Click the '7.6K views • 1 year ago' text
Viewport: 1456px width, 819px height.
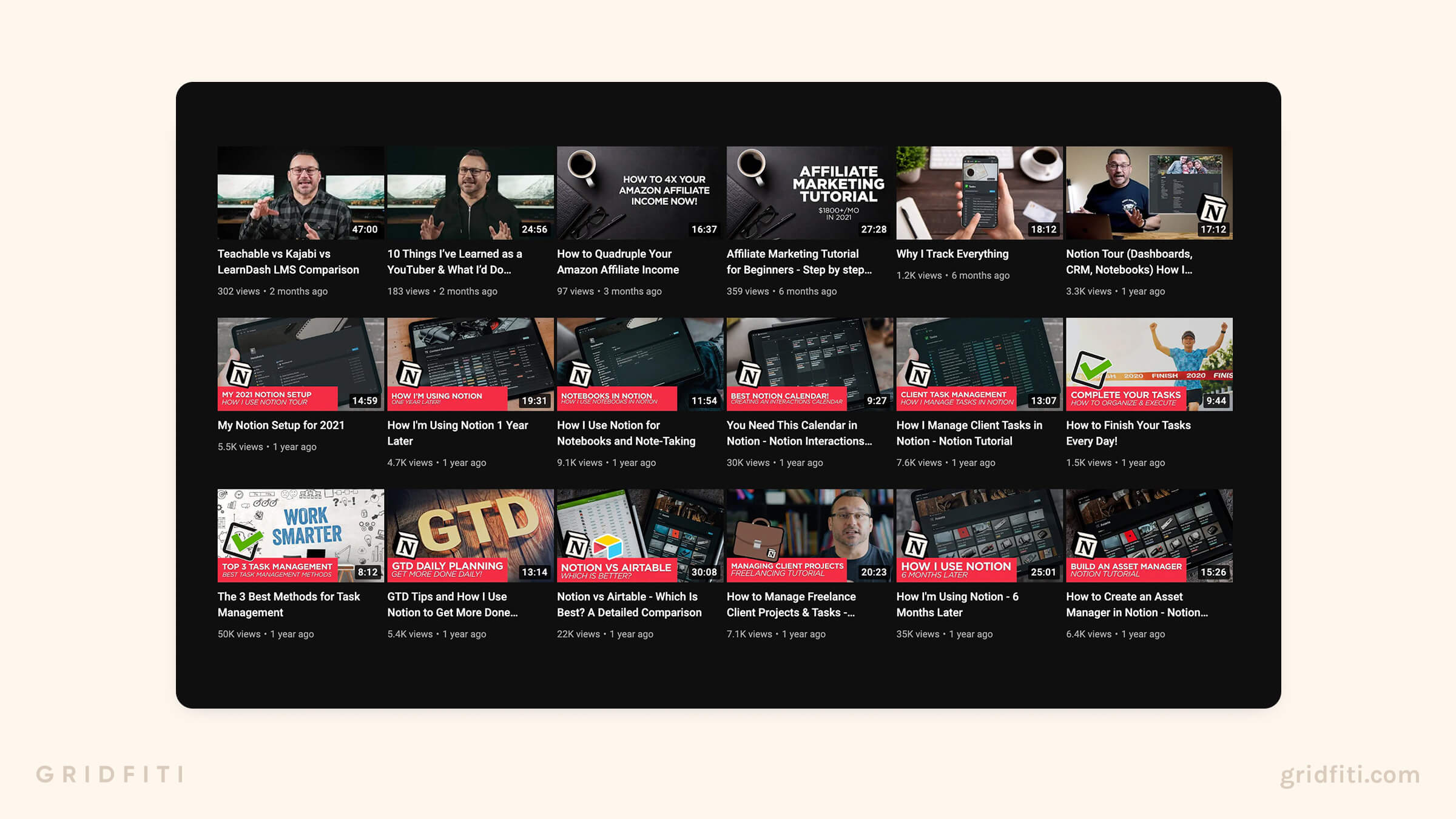[946, 463]
